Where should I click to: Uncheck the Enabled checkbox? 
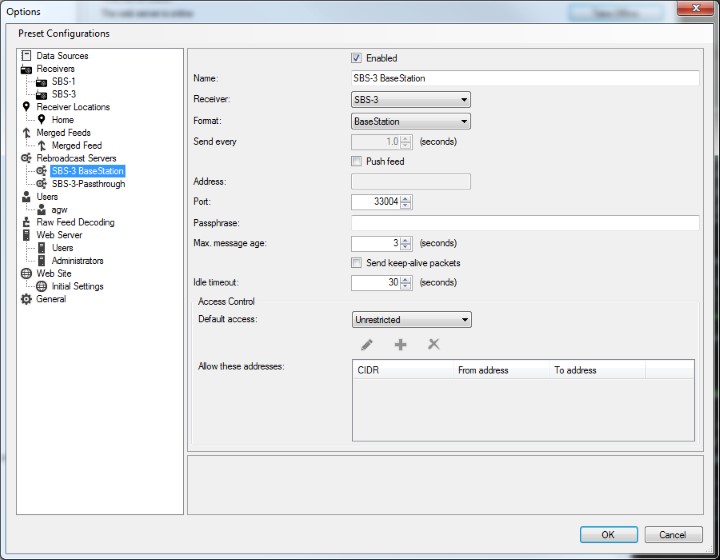point(357,58)
